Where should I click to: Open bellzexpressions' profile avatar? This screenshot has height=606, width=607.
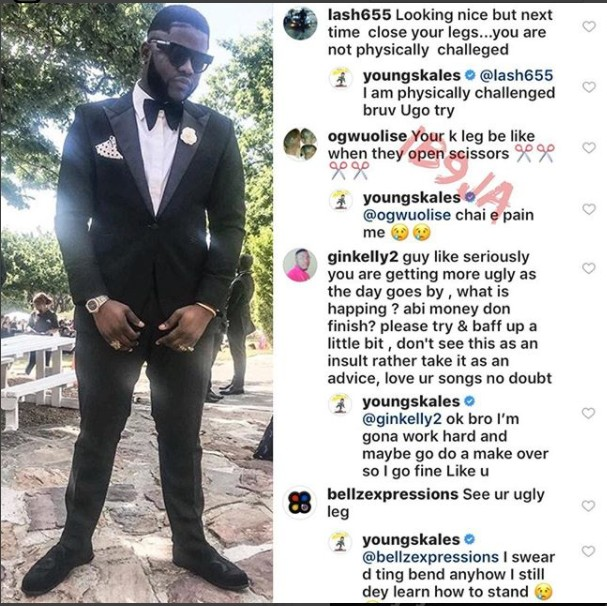tap(300, 502)
